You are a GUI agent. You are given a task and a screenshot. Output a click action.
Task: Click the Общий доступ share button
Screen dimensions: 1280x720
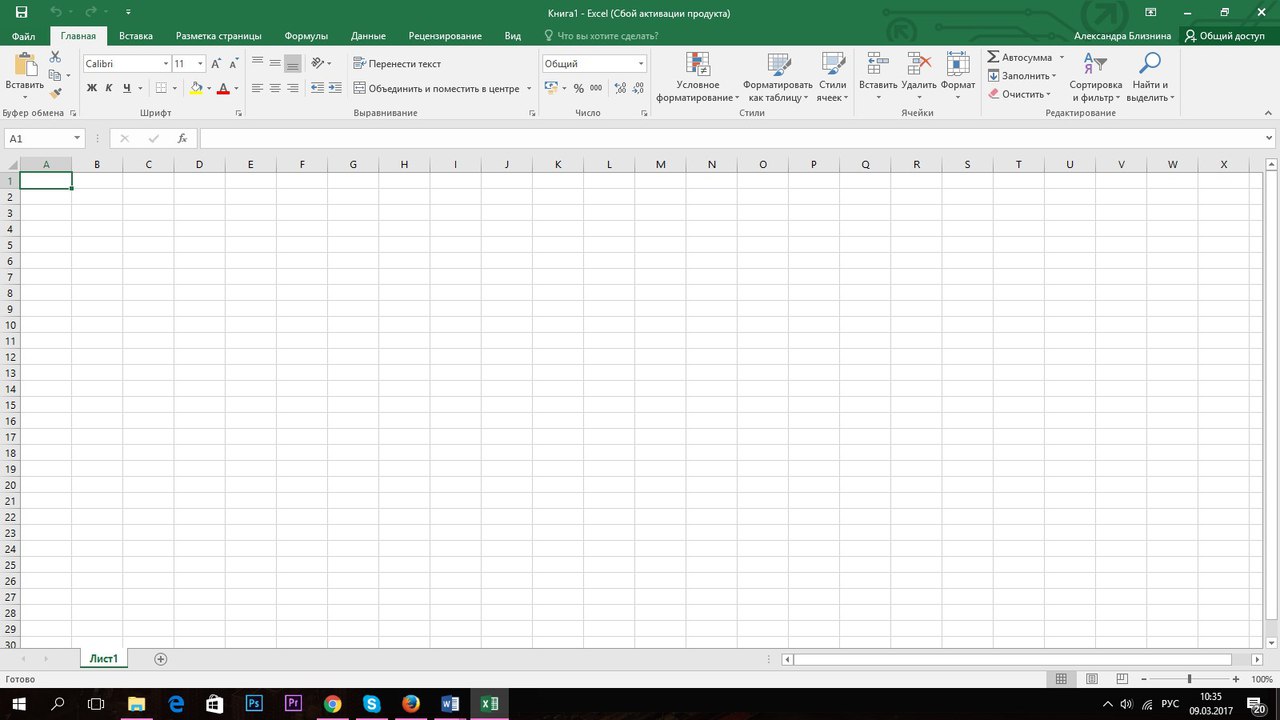(1224, 36)
